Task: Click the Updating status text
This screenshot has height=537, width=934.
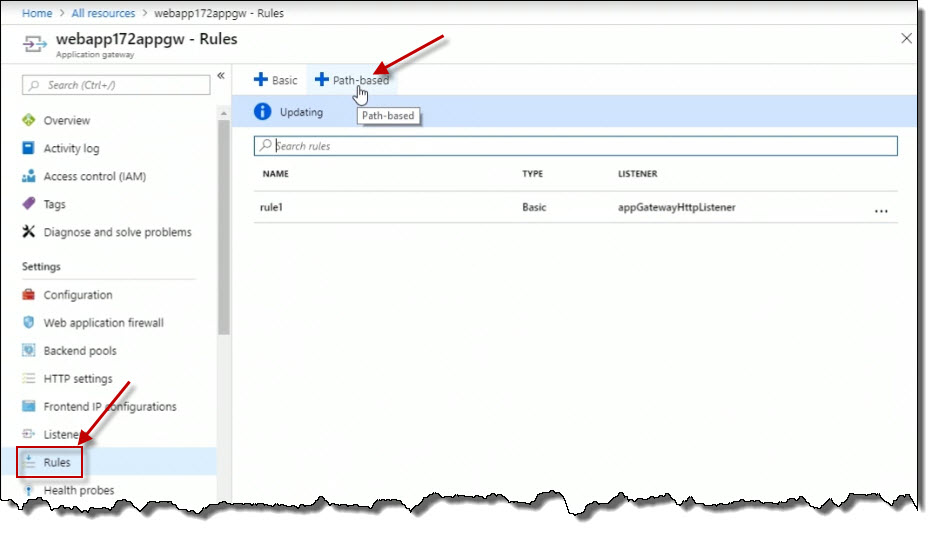Action: pos(301,112)
